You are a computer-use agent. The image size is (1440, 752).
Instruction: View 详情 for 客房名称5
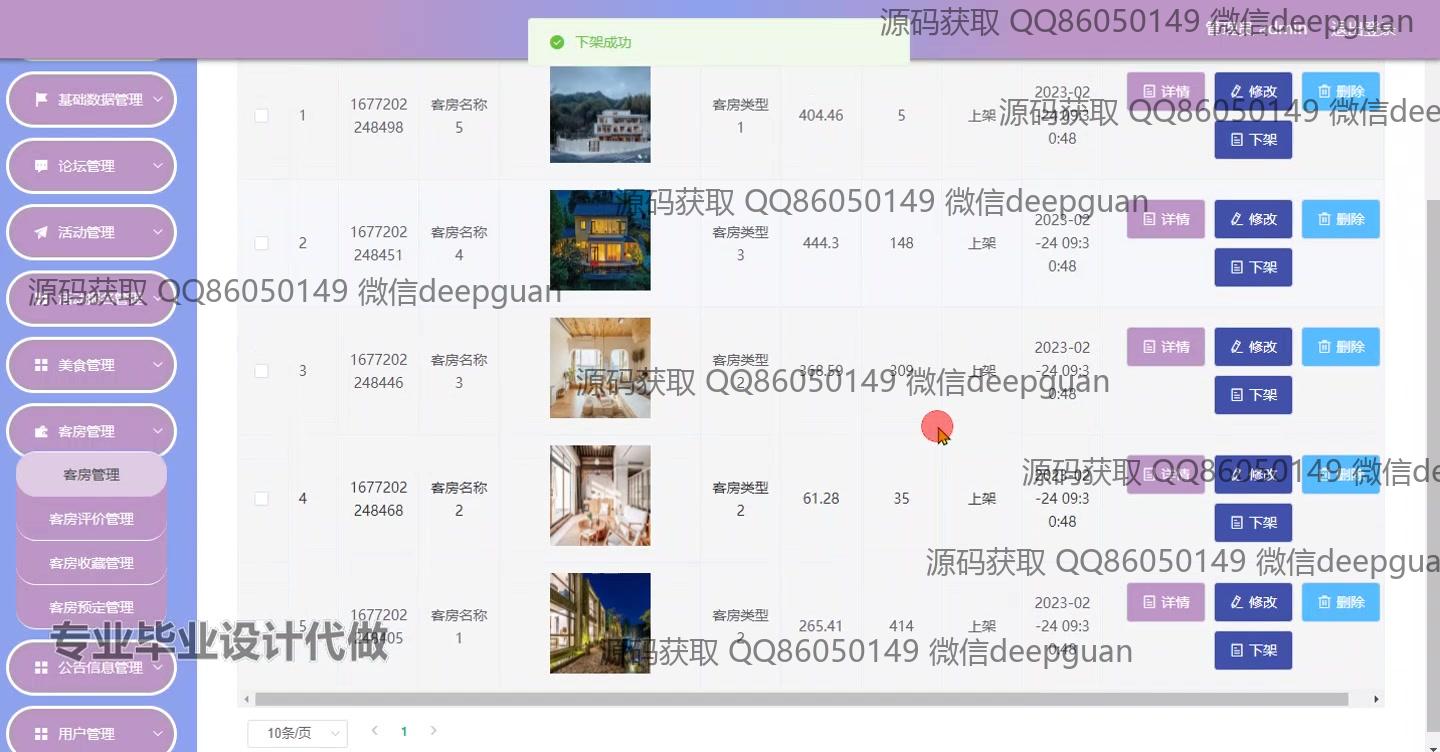(x=1166, y=91)
